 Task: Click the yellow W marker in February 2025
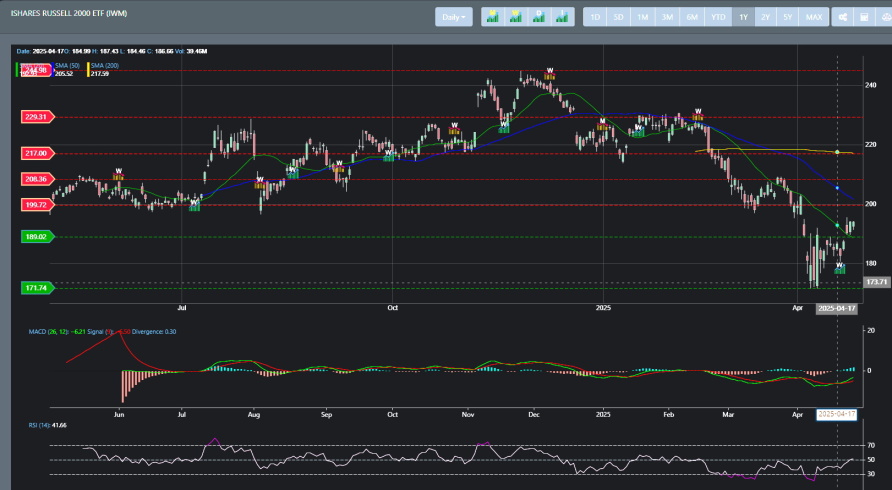[x=698, y=114]
